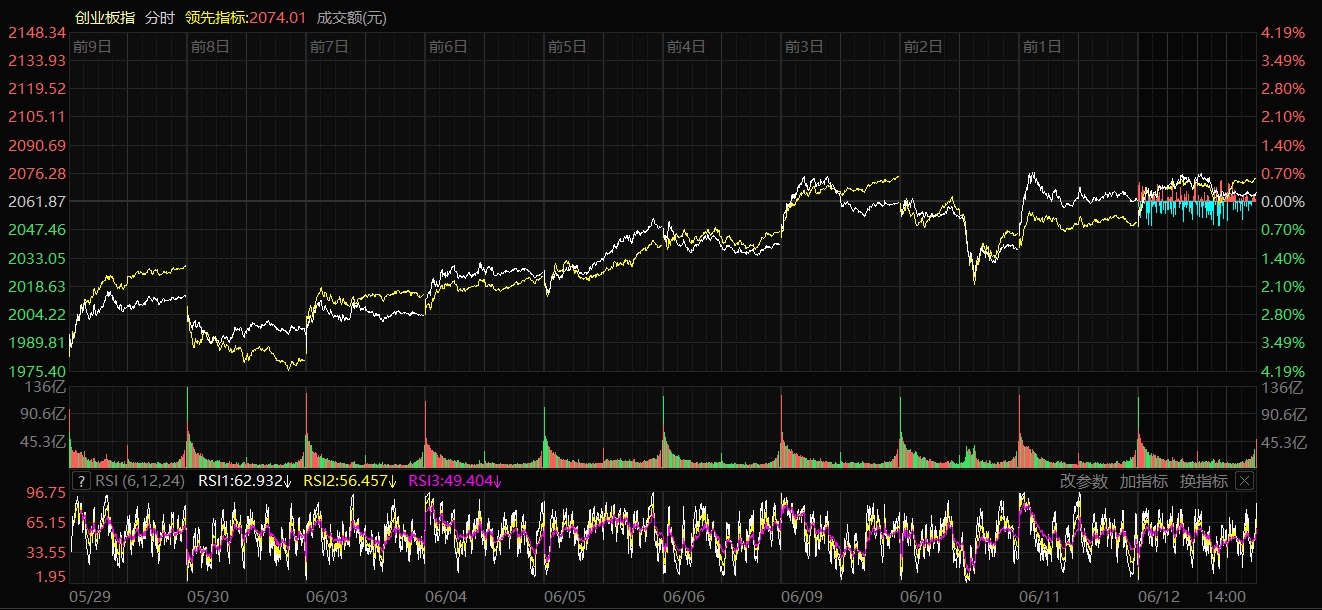Click the 06/04 date on the time axis
The height and width of the screenshot is (610, 1322).
pyautogui.click(x=446, y=596)
